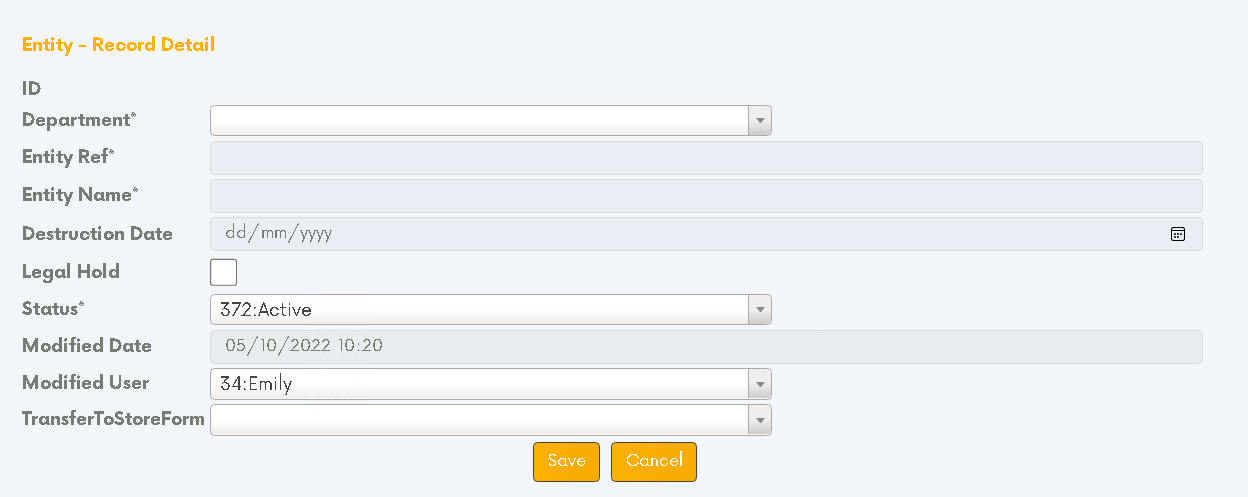The image size is (1248, 497).
Task: Click the Legal Hold label text
Action: point(71,271)
